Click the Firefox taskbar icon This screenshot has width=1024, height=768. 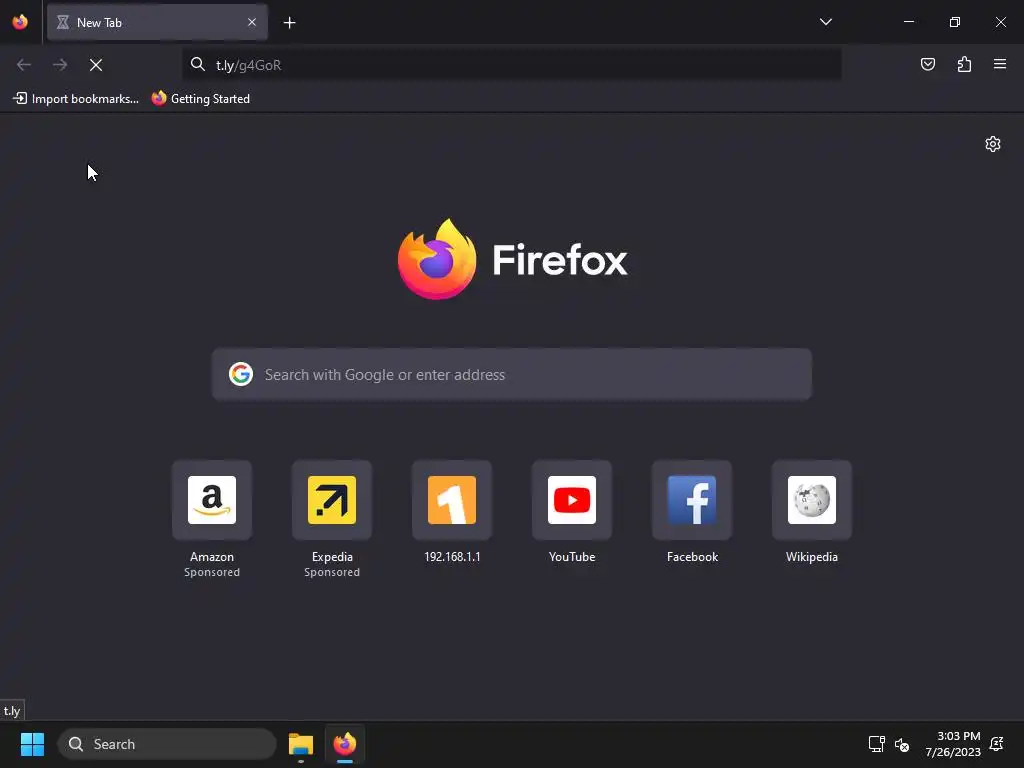345,744
